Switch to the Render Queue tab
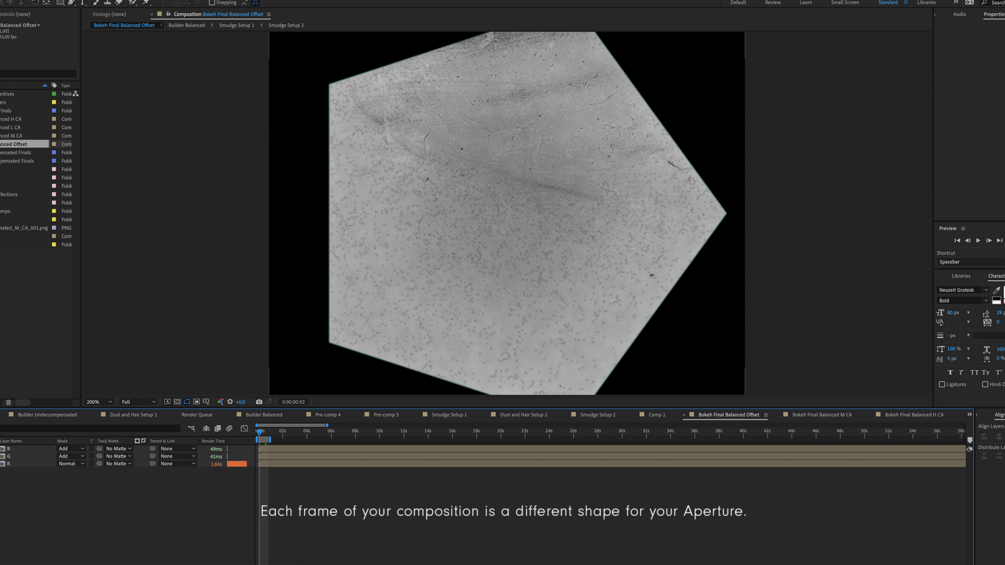 [197, 415]
